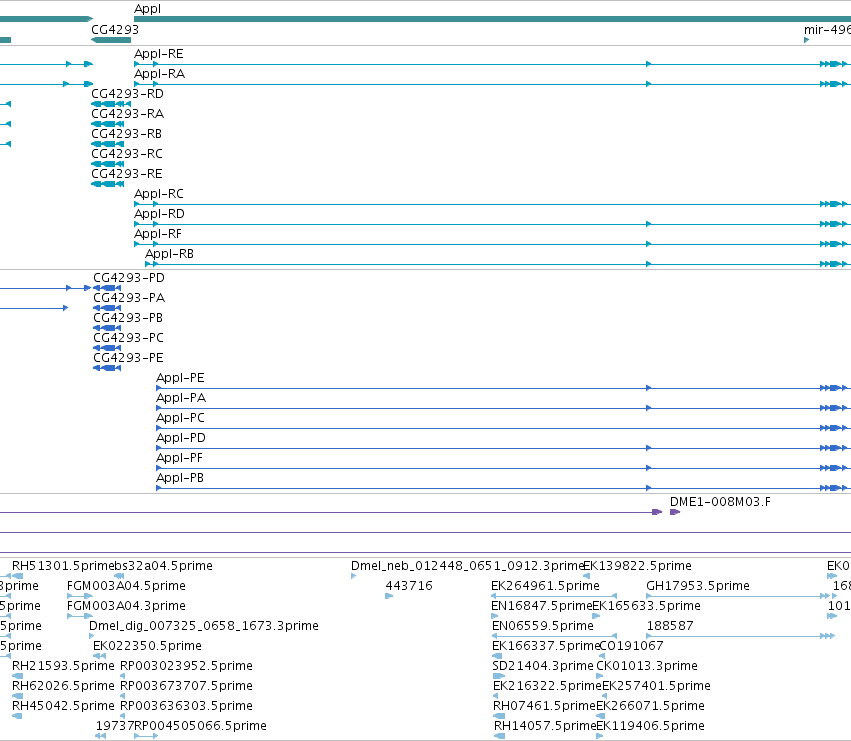The image size is (851, 741).
Task: Select the Appl-PA protein feature
Action: point(181,398)
